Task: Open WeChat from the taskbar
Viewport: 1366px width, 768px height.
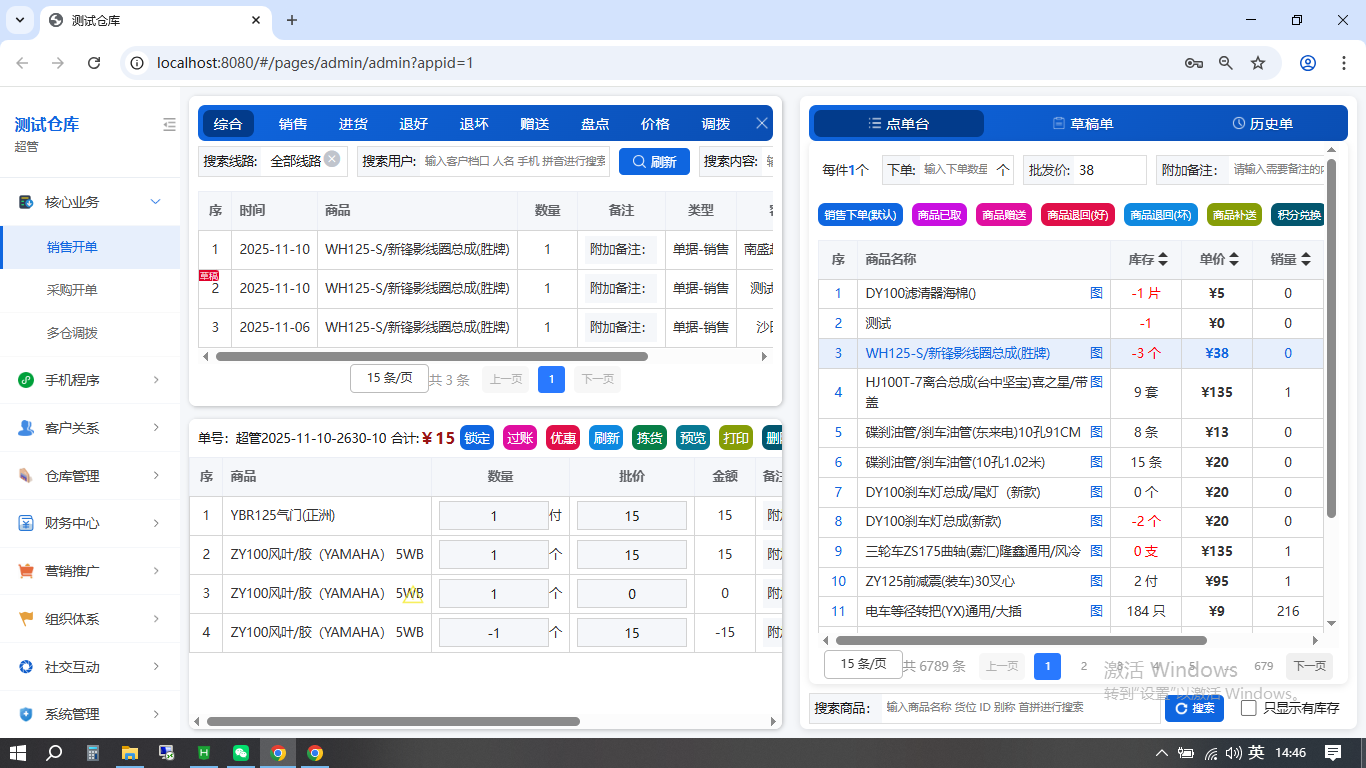Action: (240, 753)
